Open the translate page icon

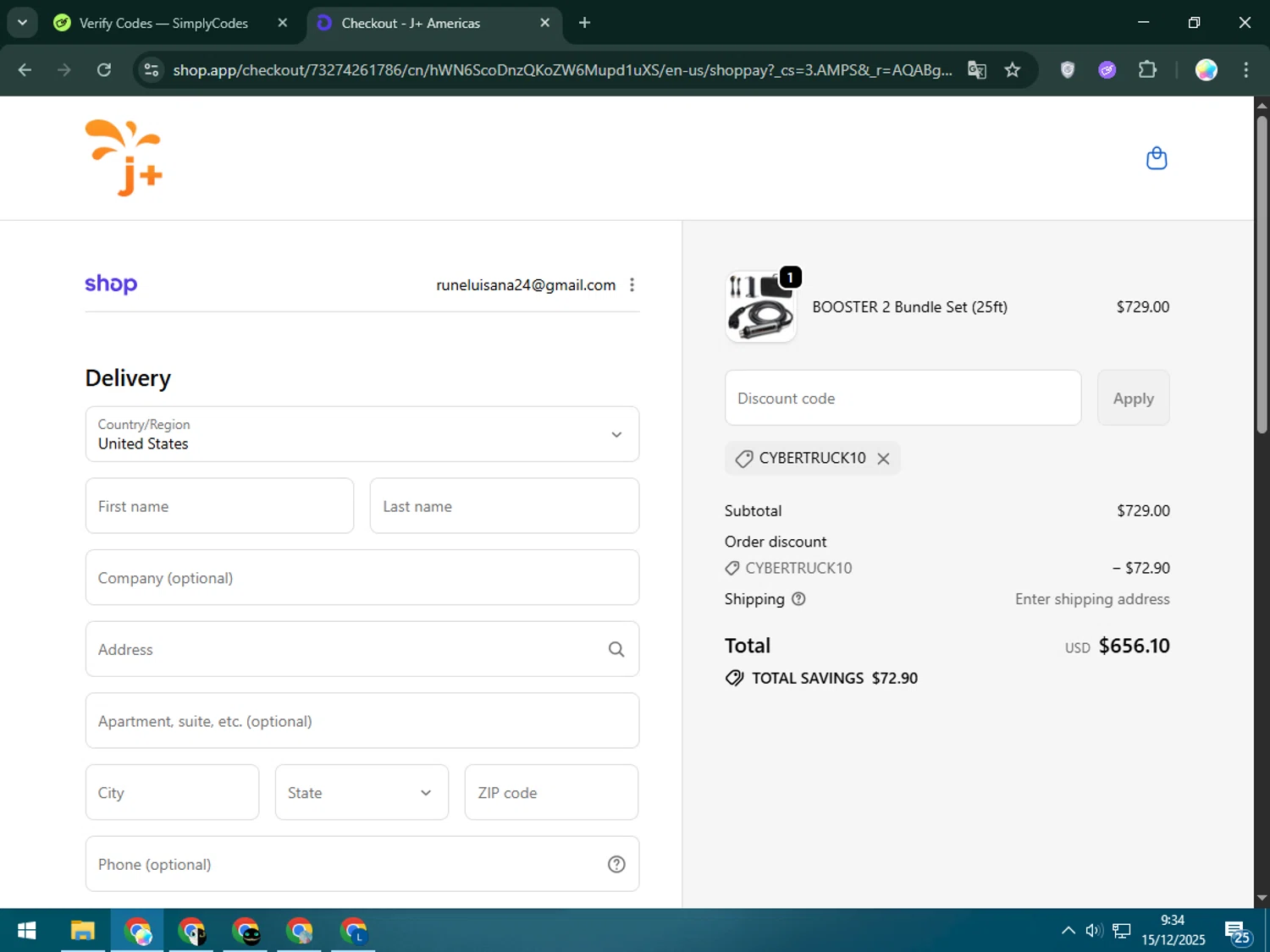(977, 70)
